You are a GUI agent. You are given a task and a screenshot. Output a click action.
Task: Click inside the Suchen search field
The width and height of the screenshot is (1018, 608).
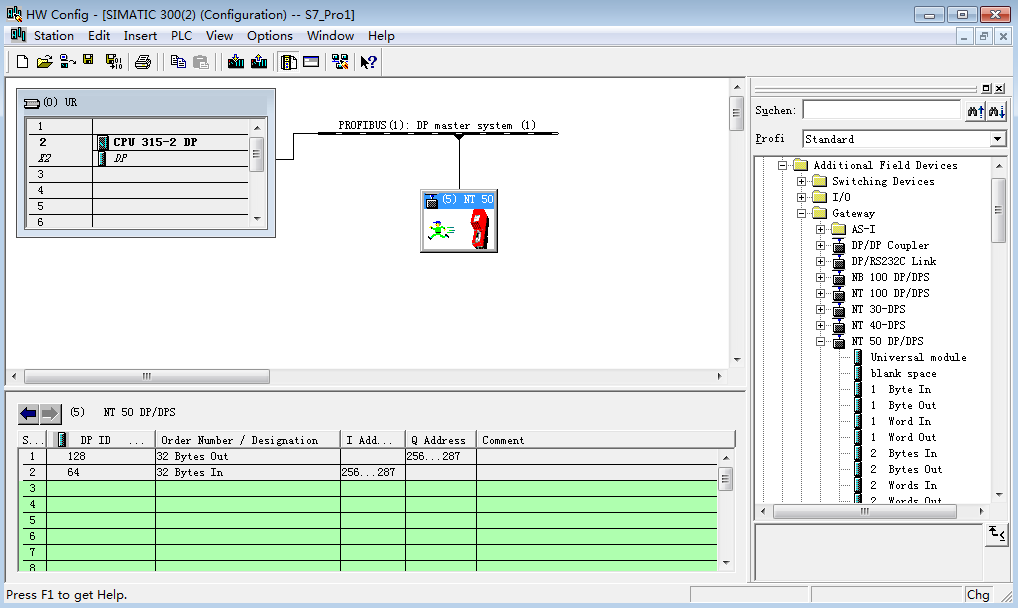click(x=880, y=109)
